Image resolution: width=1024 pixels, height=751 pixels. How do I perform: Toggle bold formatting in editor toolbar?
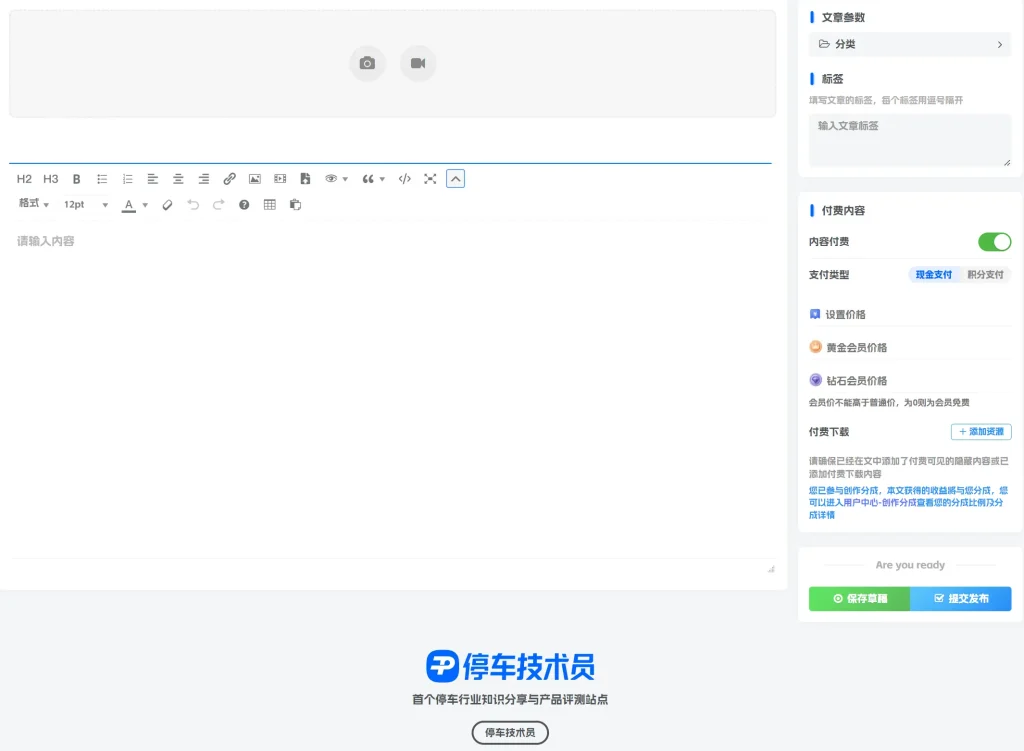[76, 179]
